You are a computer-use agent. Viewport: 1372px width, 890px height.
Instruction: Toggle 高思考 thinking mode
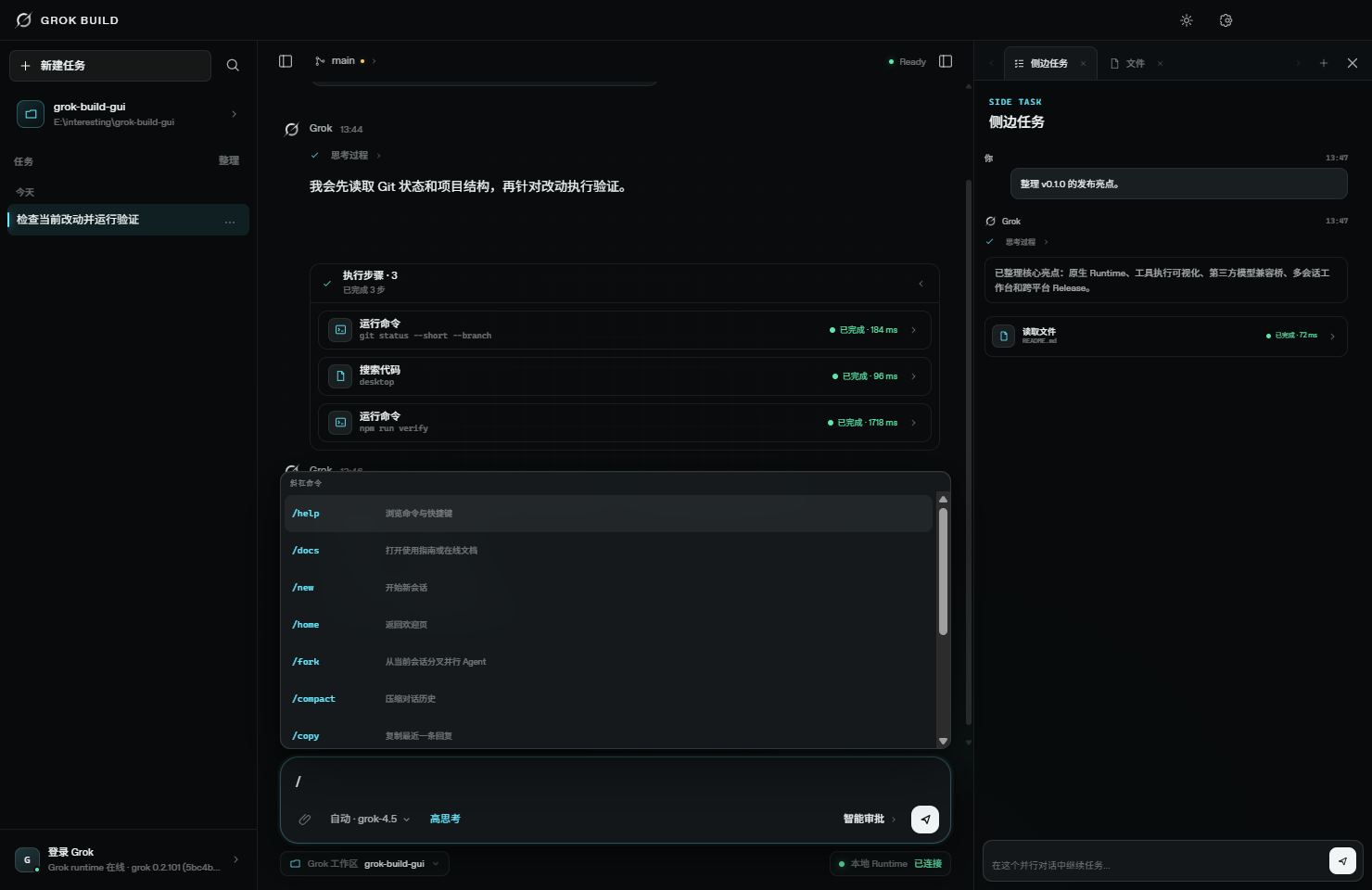point(445,820)
